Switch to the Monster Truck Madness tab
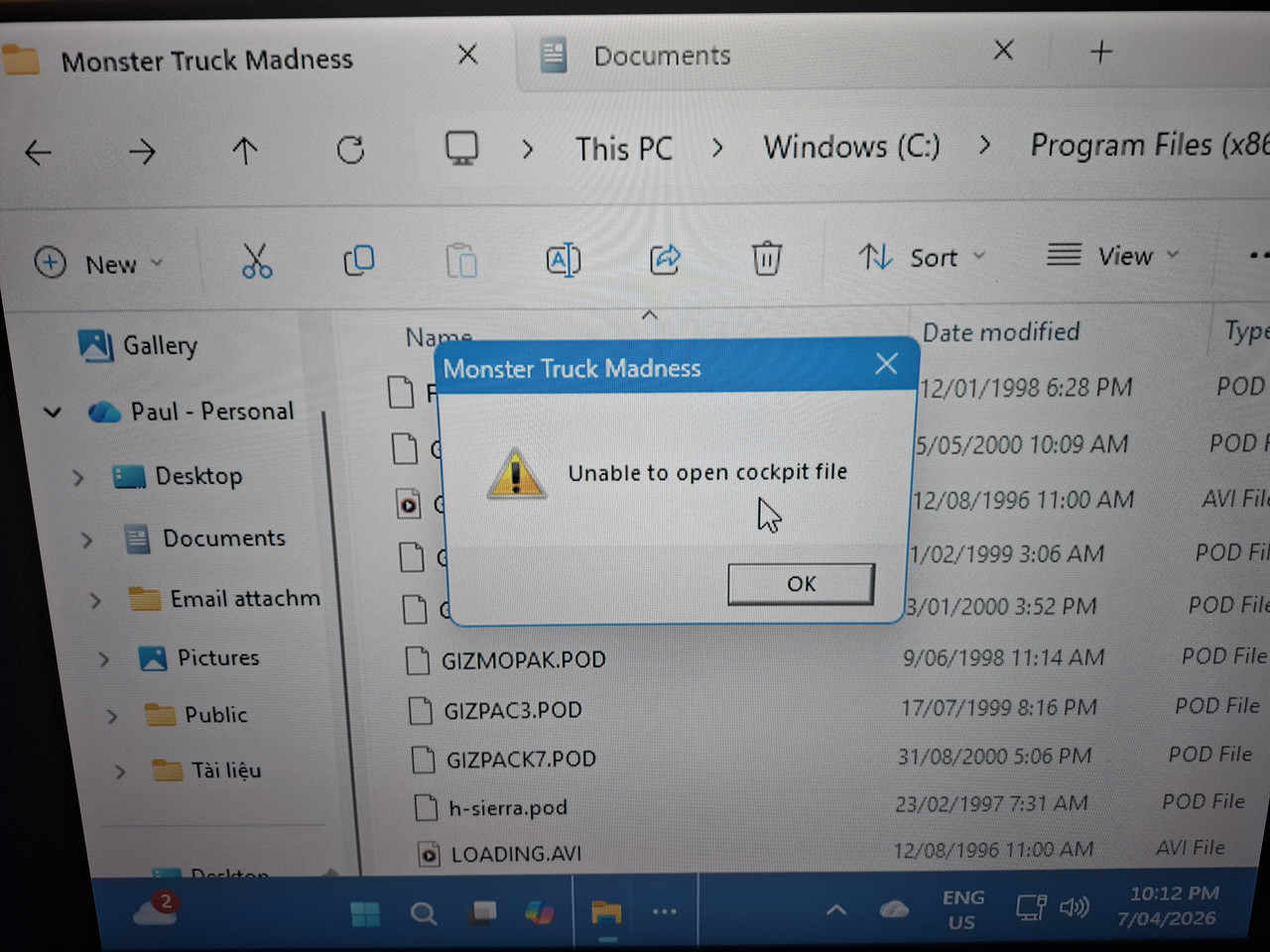 [206, 59]
